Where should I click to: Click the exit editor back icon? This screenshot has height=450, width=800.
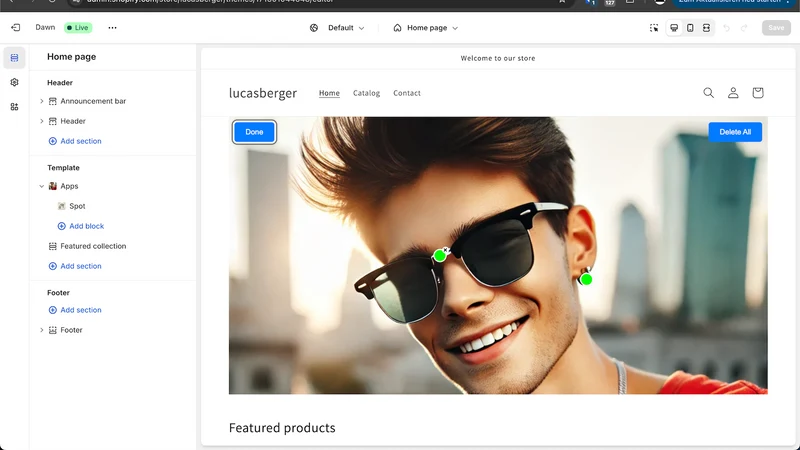[x=16, y=28]
